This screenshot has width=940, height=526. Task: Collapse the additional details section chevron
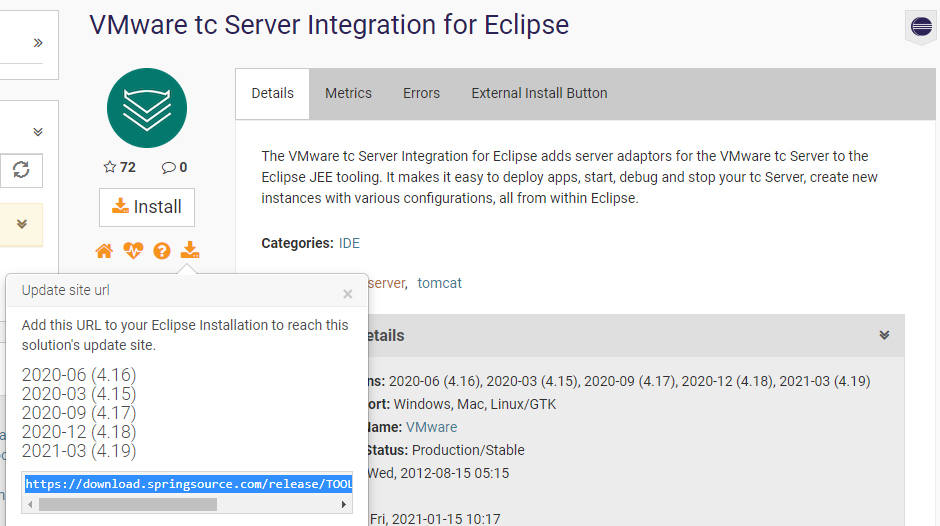point(884,335)
